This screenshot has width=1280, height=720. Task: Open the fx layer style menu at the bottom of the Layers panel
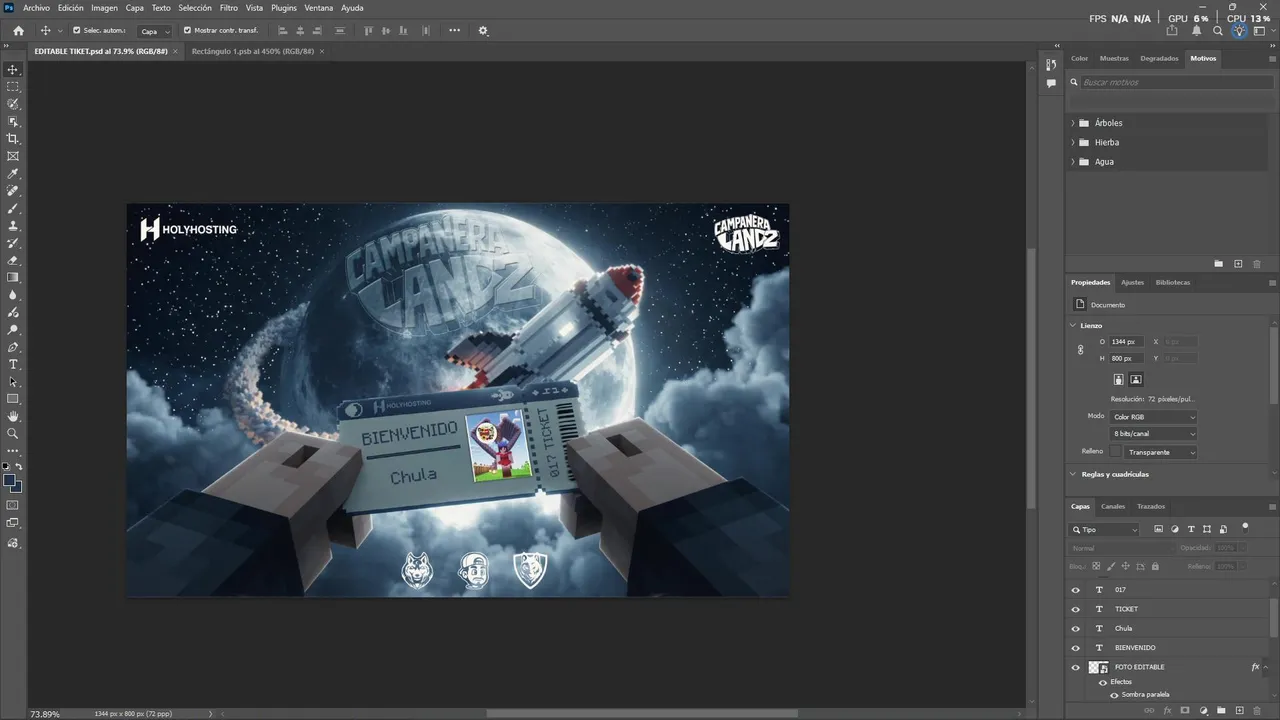click(1167, 710)
